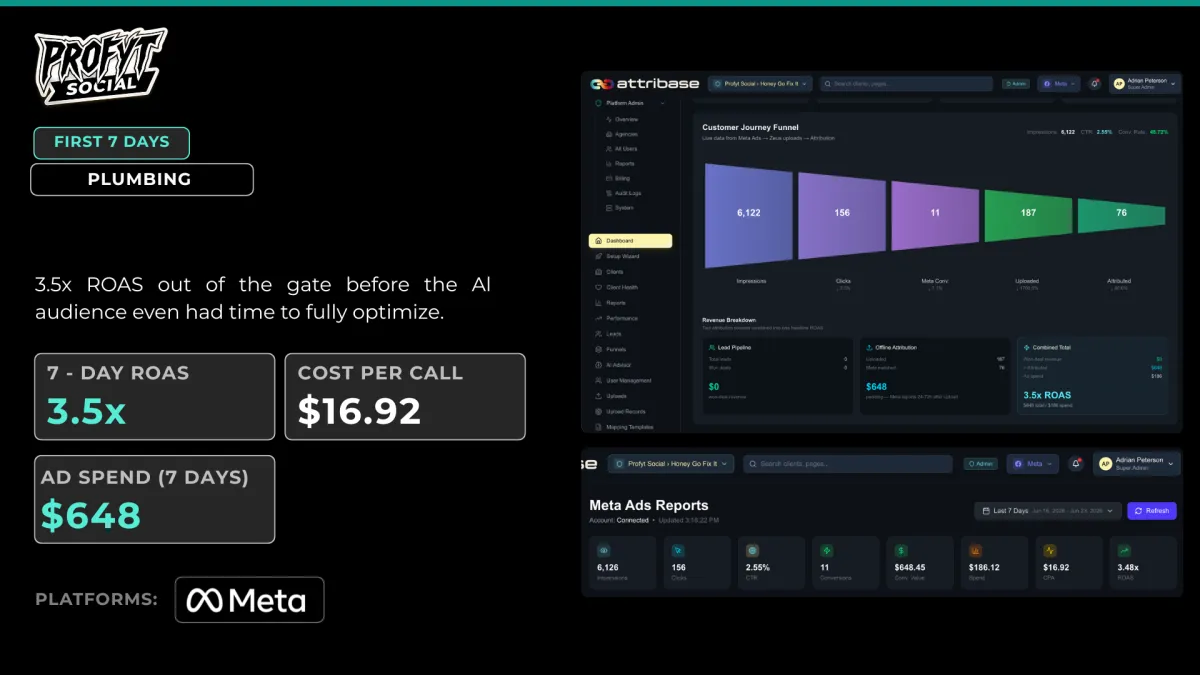The height and width of the screenshot is (675, 1200).
Task: Click the Offline Attribution upload icon
Action: [868, 347]
